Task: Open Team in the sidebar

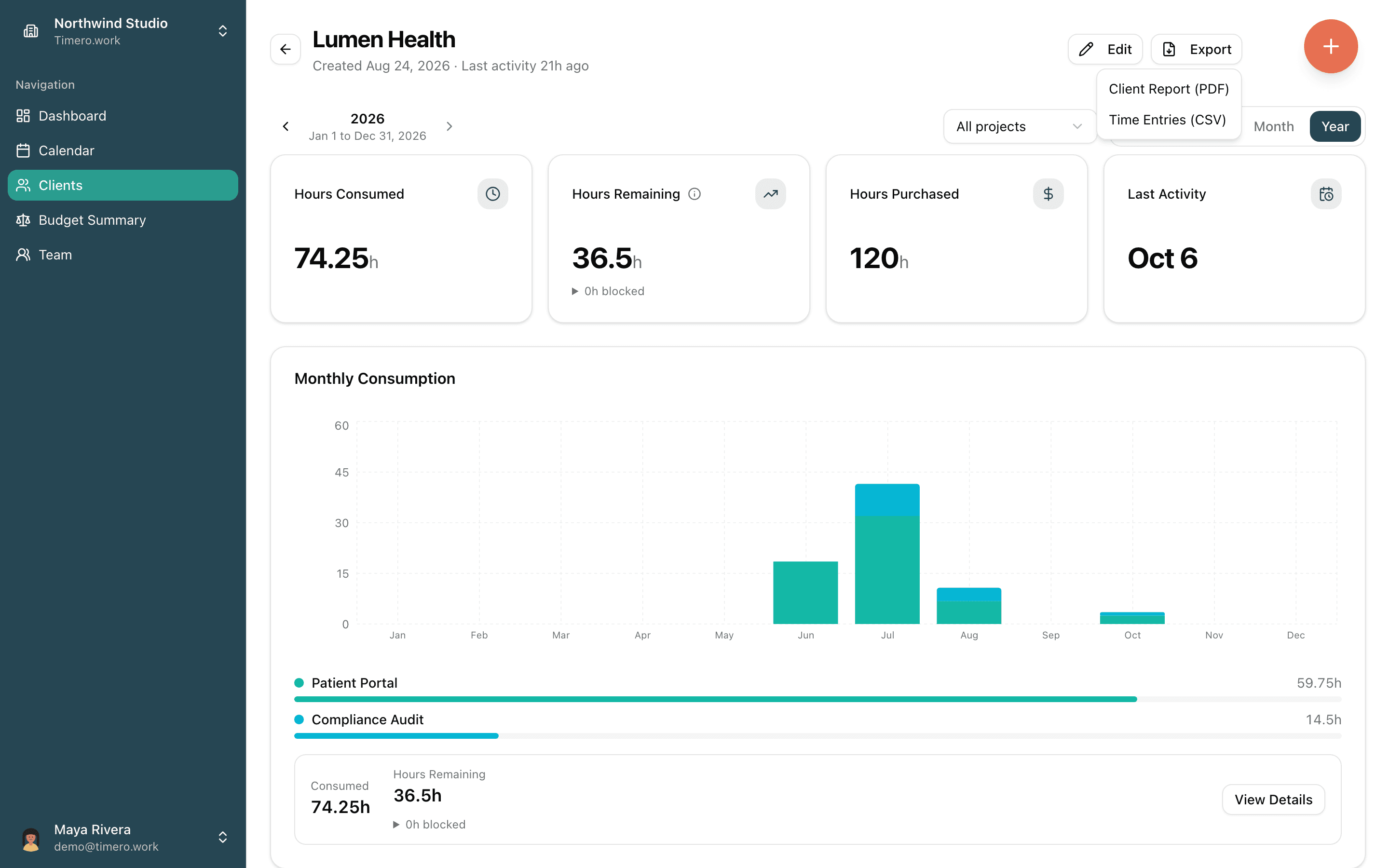Action: coord(123,255)
